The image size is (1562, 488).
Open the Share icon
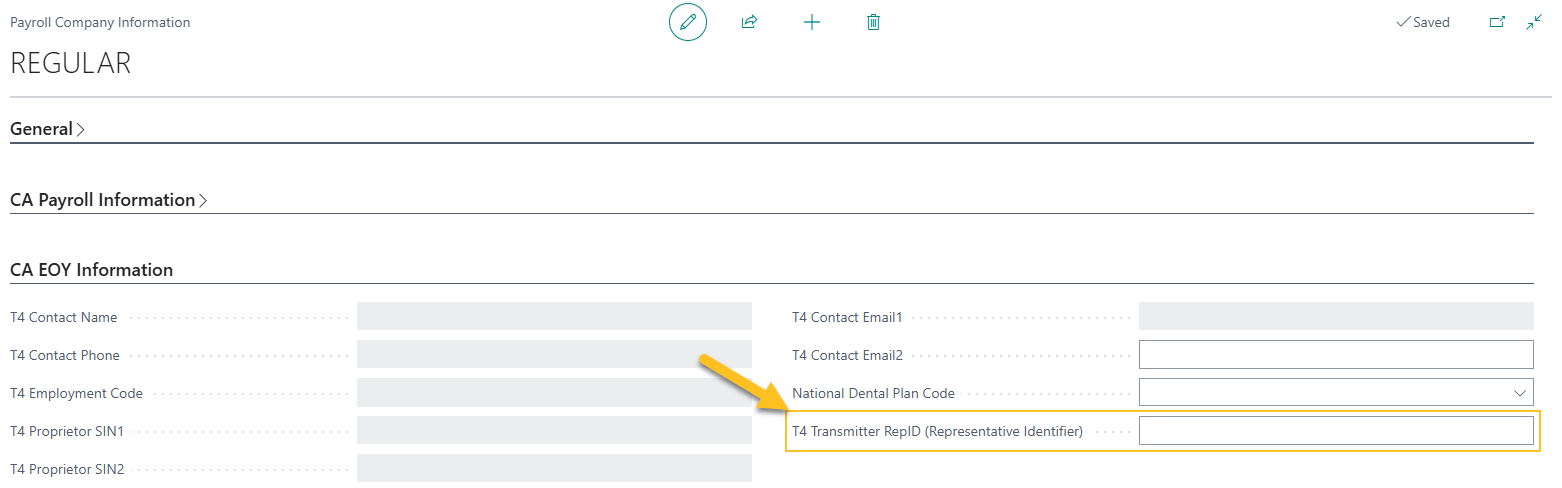click(x=749, y=22)
